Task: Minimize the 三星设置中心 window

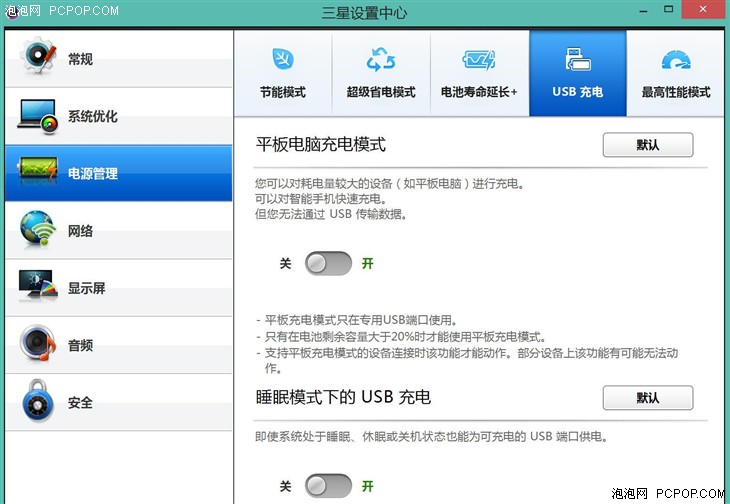Action: [643, 10]
